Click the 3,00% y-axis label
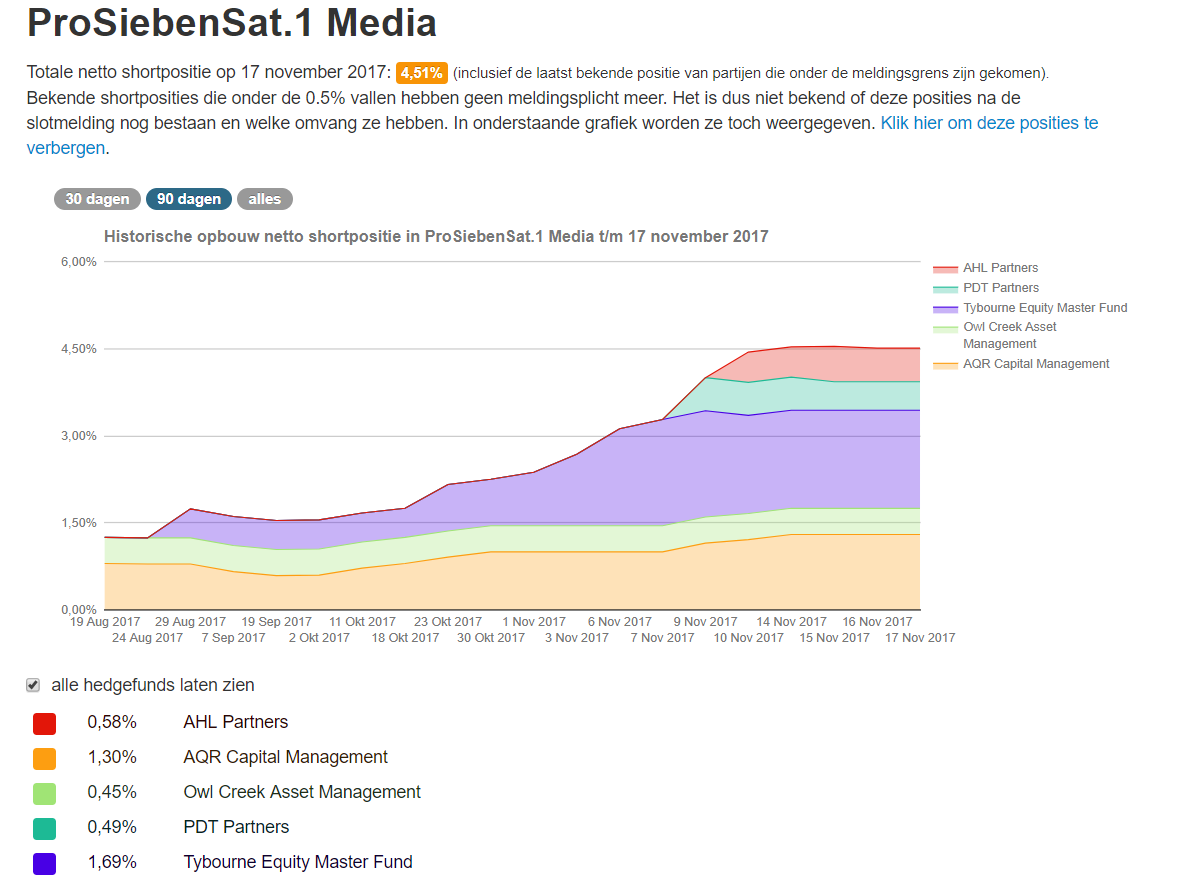The width and height of the screenshot is (1200, 894). [77, 436]
